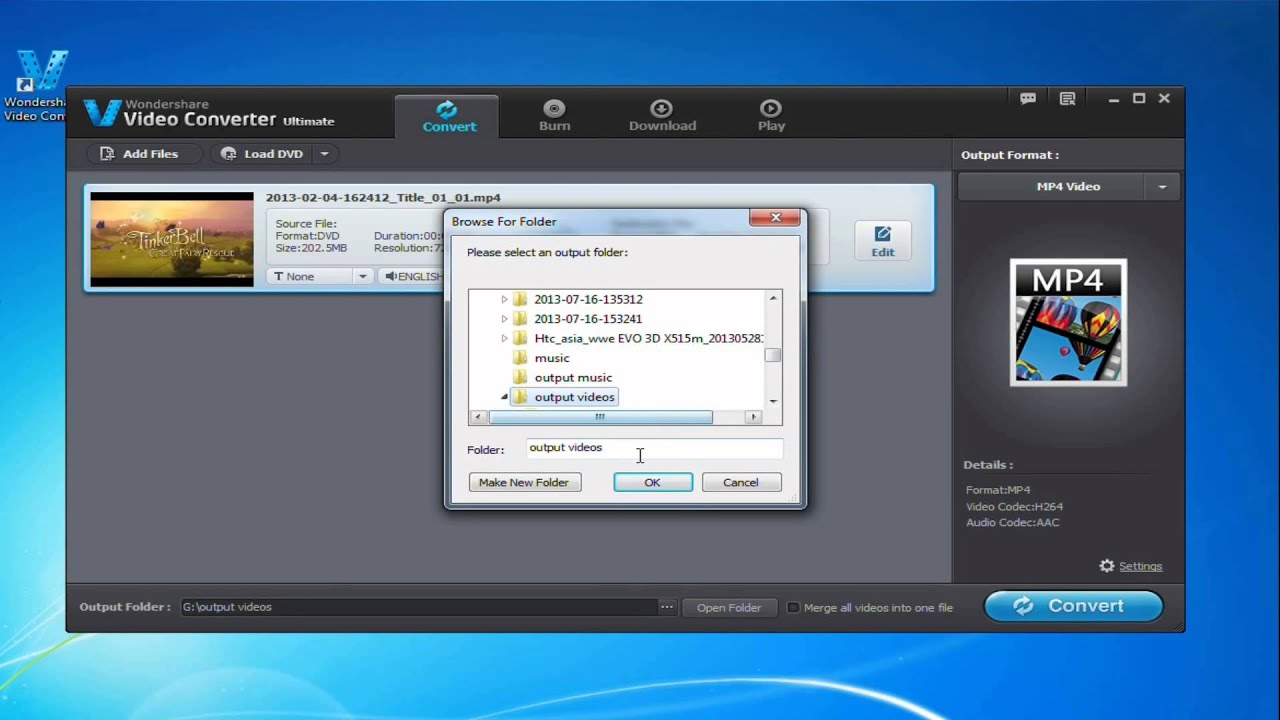This screenshot has width=1280, height=720.
Task: Expand the 2013-07-16-153241 folder arrow
Action: [x=504, y=319]
